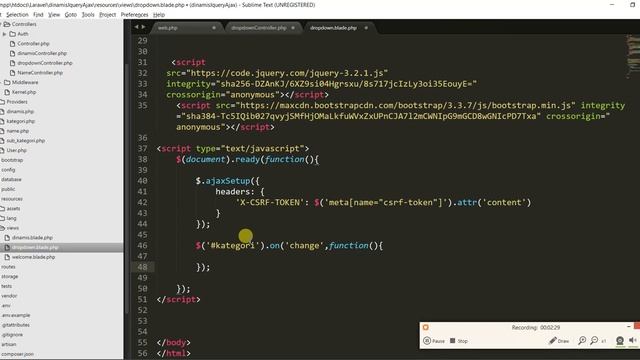Image resolution: width=640 pixels, height=360 pixels.
Task: Toggle the speaker audio in recorder bar
Action: tap(633, 340)
